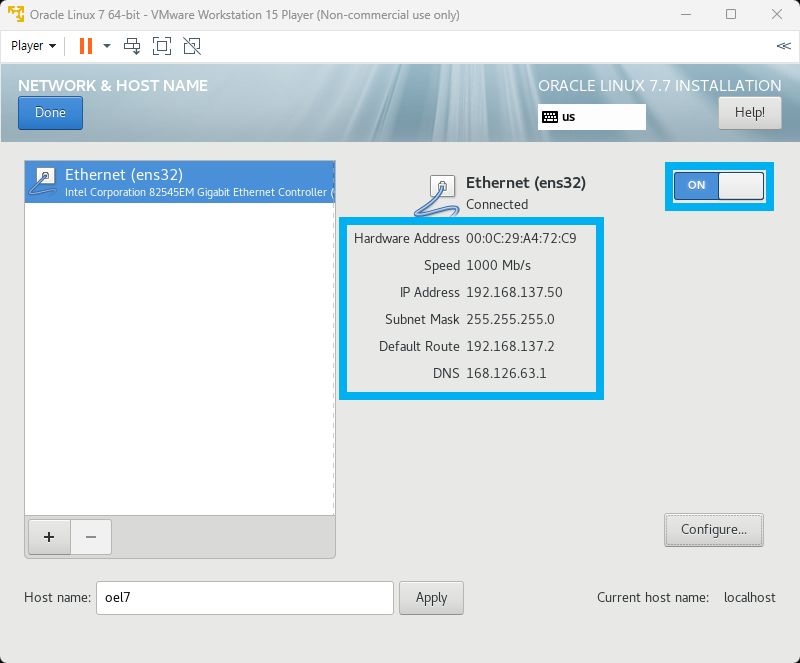Collapse the VMware toolbar with the chevrons

[x=783, y=46]
